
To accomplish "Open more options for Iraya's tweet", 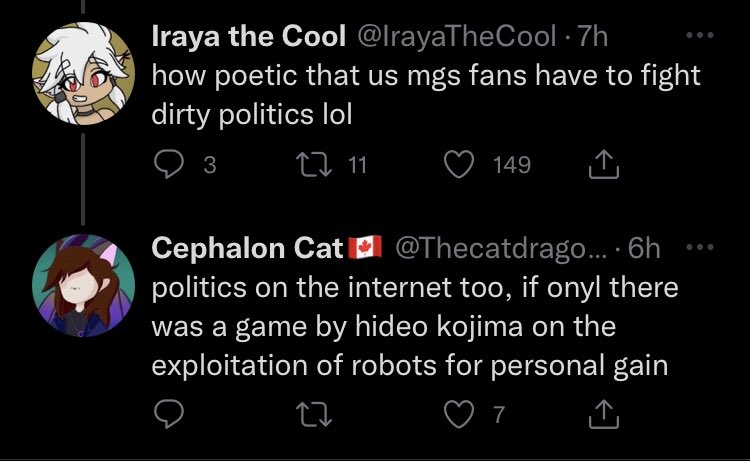I will 700,35.
